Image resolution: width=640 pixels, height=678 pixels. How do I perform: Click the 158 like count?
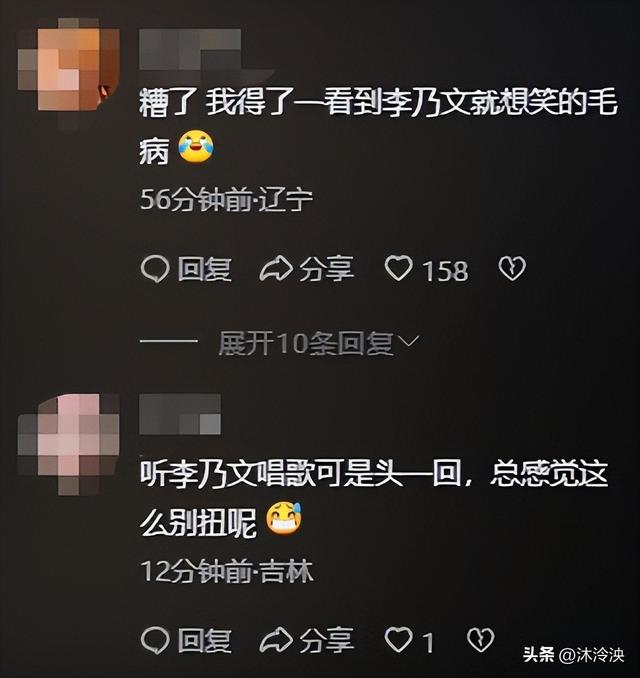point(445,272)
